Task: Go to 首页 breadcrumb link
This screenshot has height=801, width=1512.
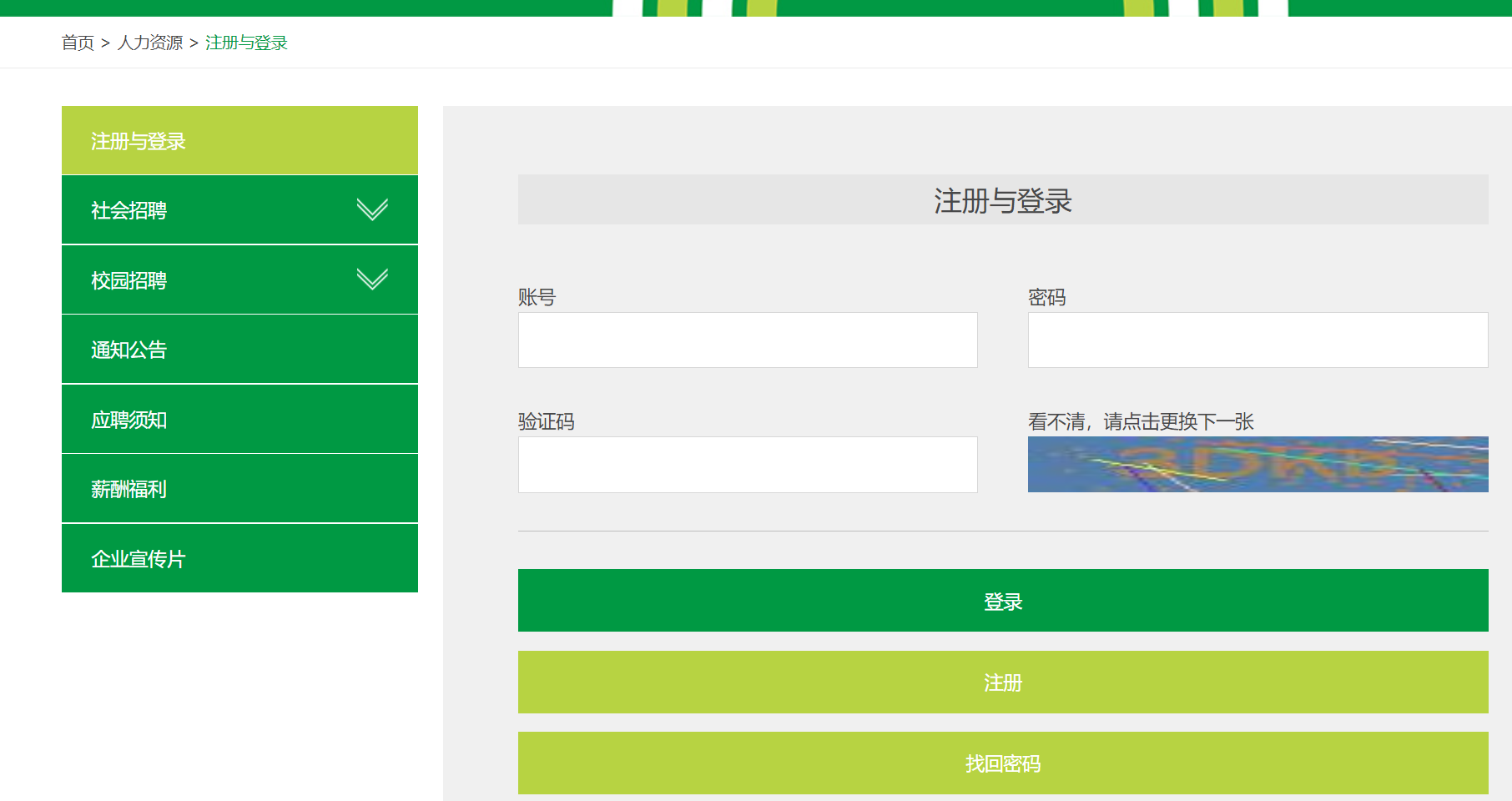Action: (78, 43)
